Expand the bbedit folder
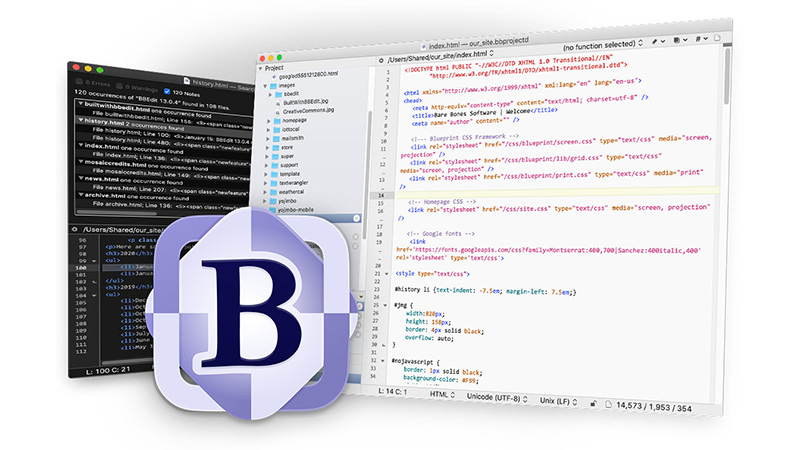800x450 pixels. [x=270, y=95]
